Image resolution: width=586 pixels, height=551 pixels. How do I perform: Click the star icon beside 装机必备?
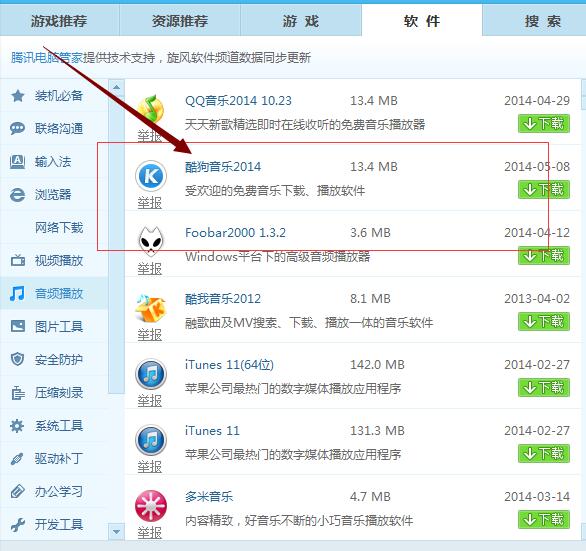tap(18, 96)
